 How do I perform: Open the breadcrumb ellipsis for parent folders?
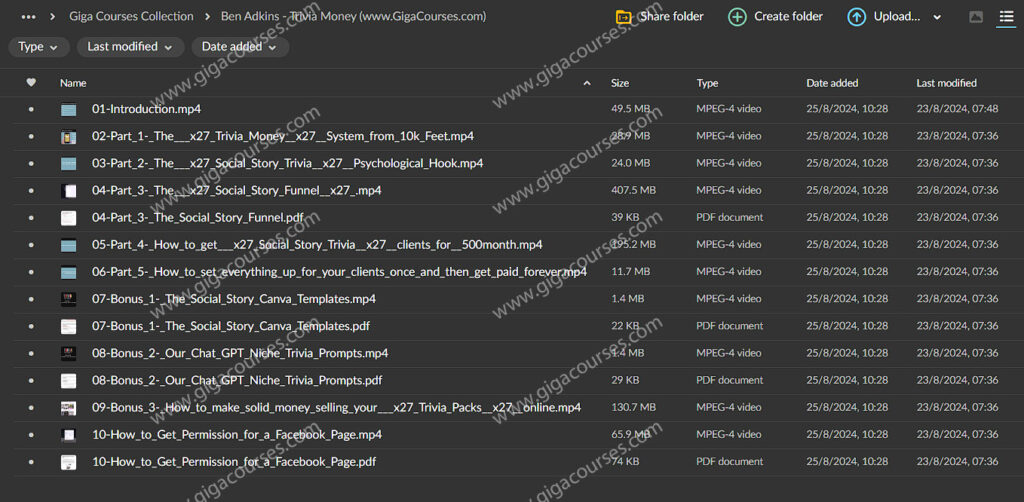[x=29, y=17]
